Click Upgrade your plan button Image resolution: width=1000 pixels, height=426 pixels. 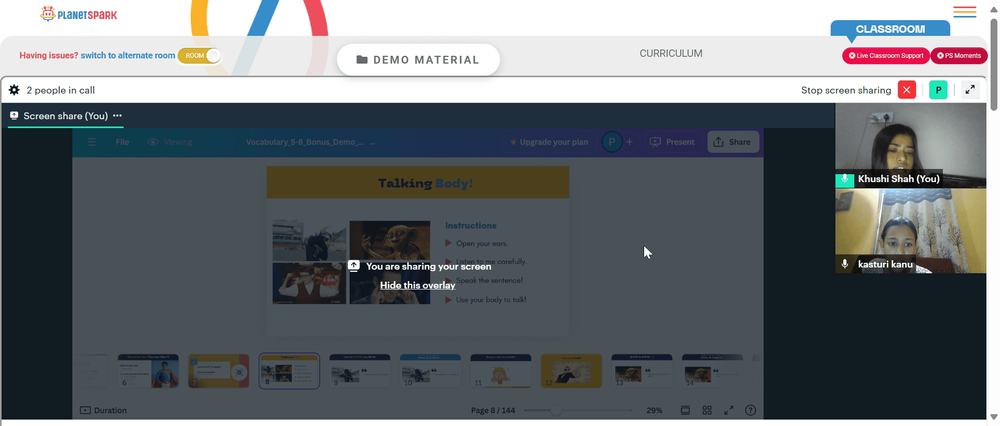click(x=548, y=142)
